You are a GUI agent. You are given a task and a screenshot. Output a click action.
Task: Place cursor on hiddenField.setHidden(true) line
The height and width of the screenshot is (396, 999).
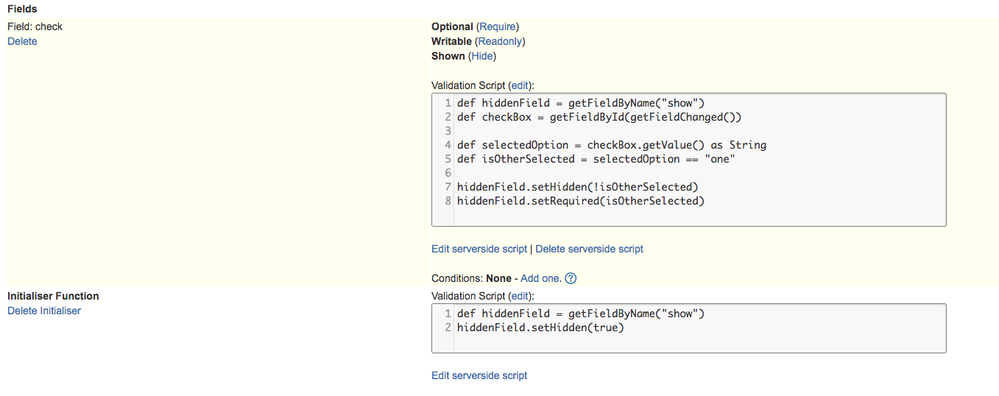pos(540,328)
